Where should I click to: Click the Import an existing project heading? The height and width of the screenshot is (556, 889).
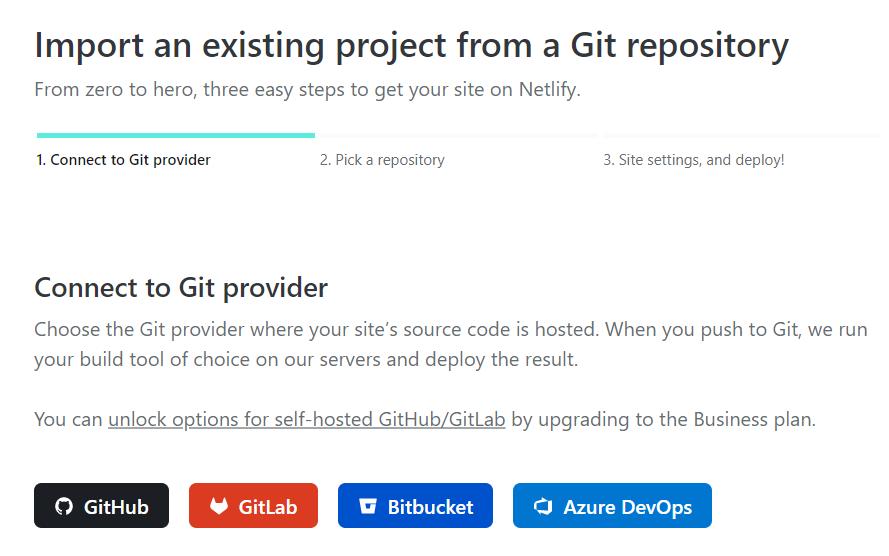(412, 45)
